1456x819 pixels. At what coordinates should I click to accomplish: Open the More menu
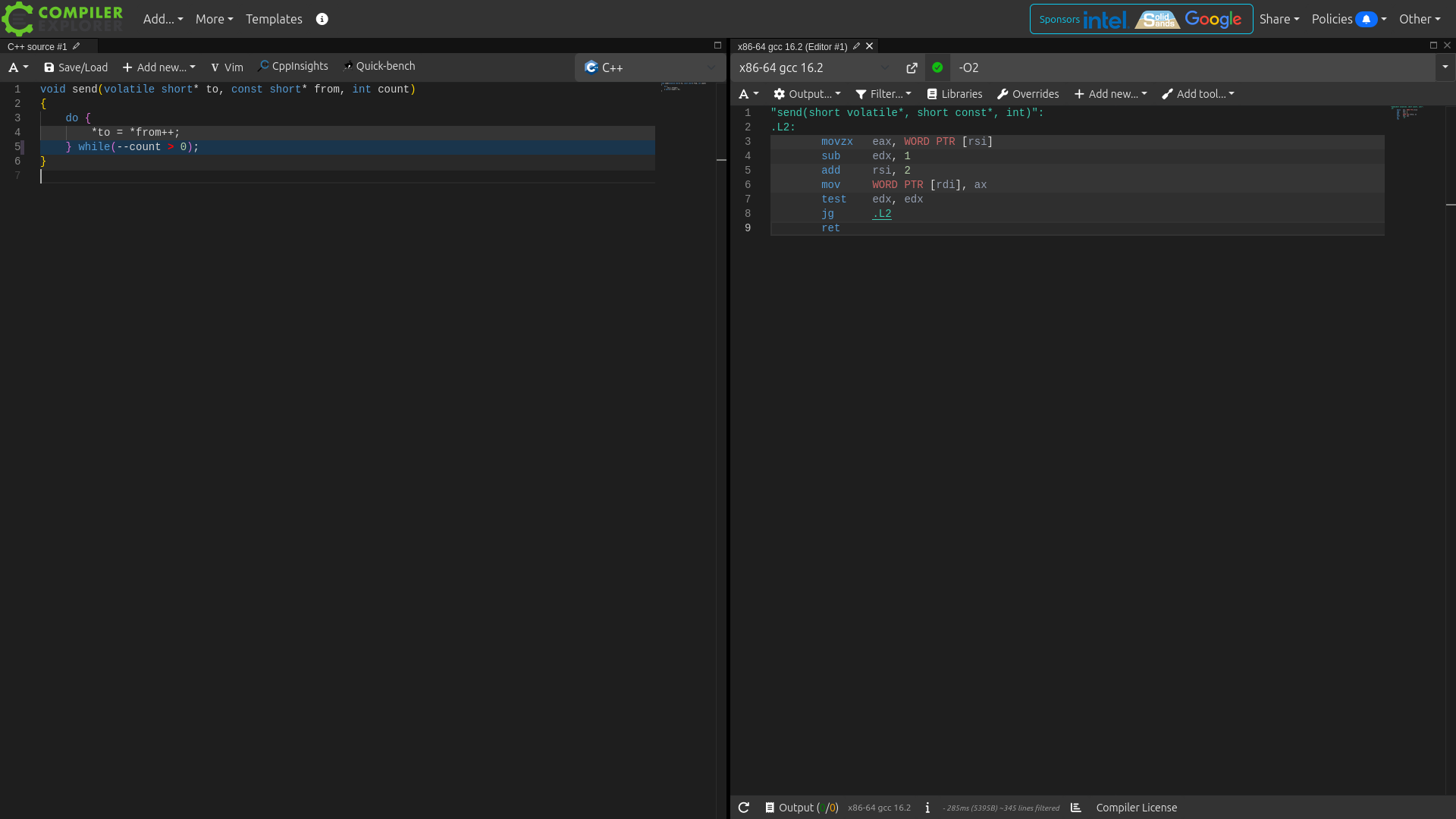click(x=215, y=19)
